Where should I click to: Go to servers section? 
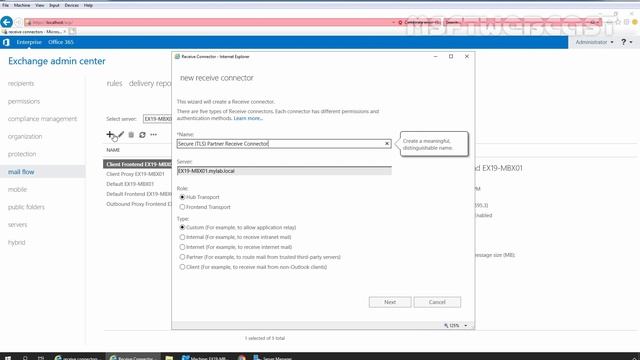[18, 224]
